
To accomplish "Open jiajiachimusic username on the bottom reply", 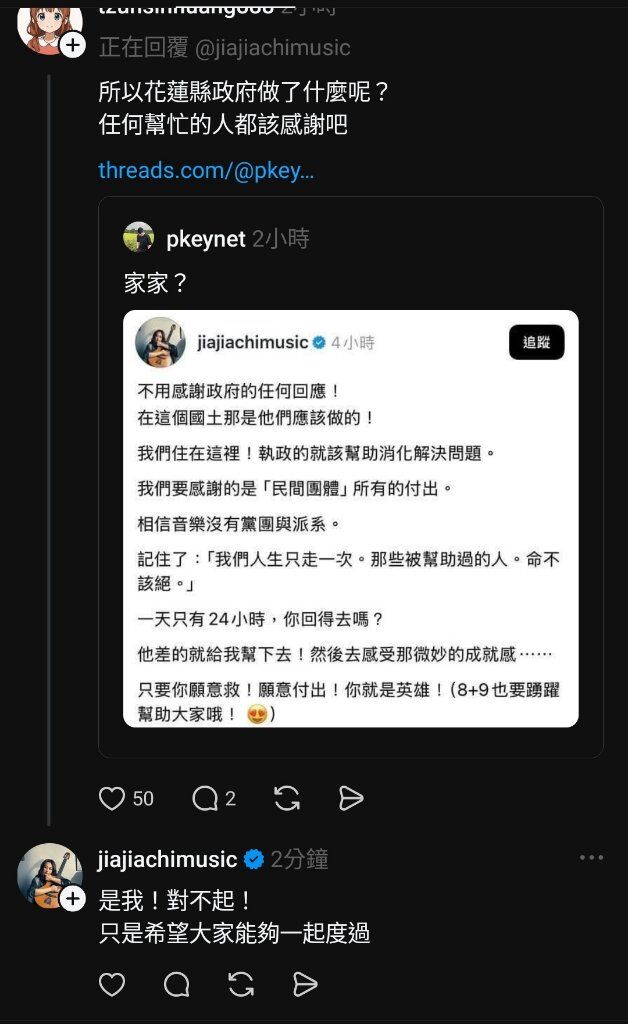I will click(x=167, y=859).
